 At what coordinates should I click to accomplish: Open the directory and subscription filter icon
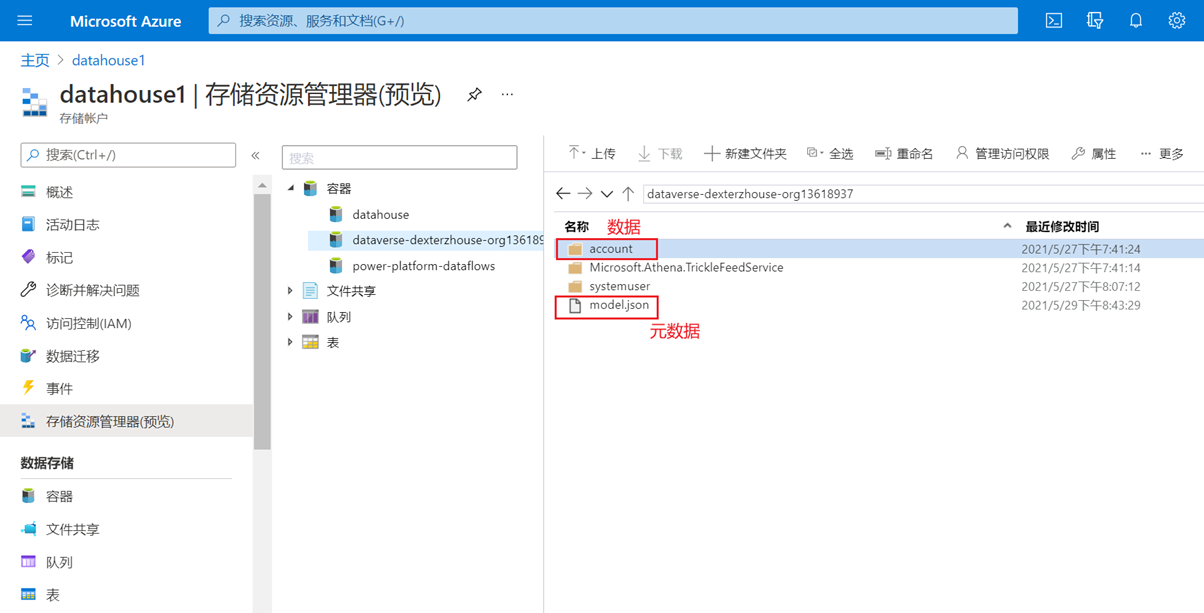click(1095, 20)
